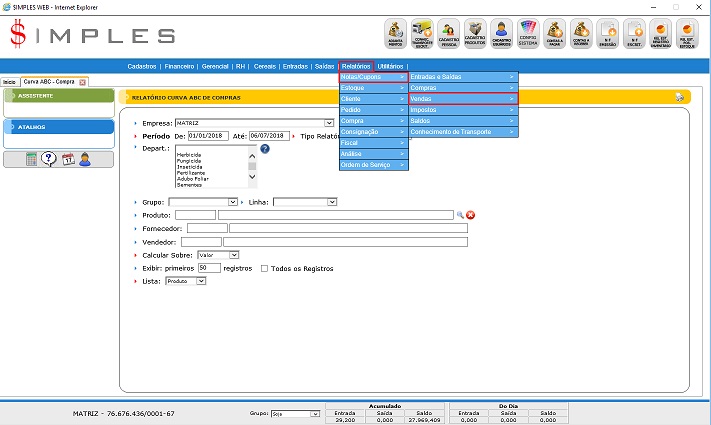Choose Estoque from the Relatórios menu

pos(373,88)
